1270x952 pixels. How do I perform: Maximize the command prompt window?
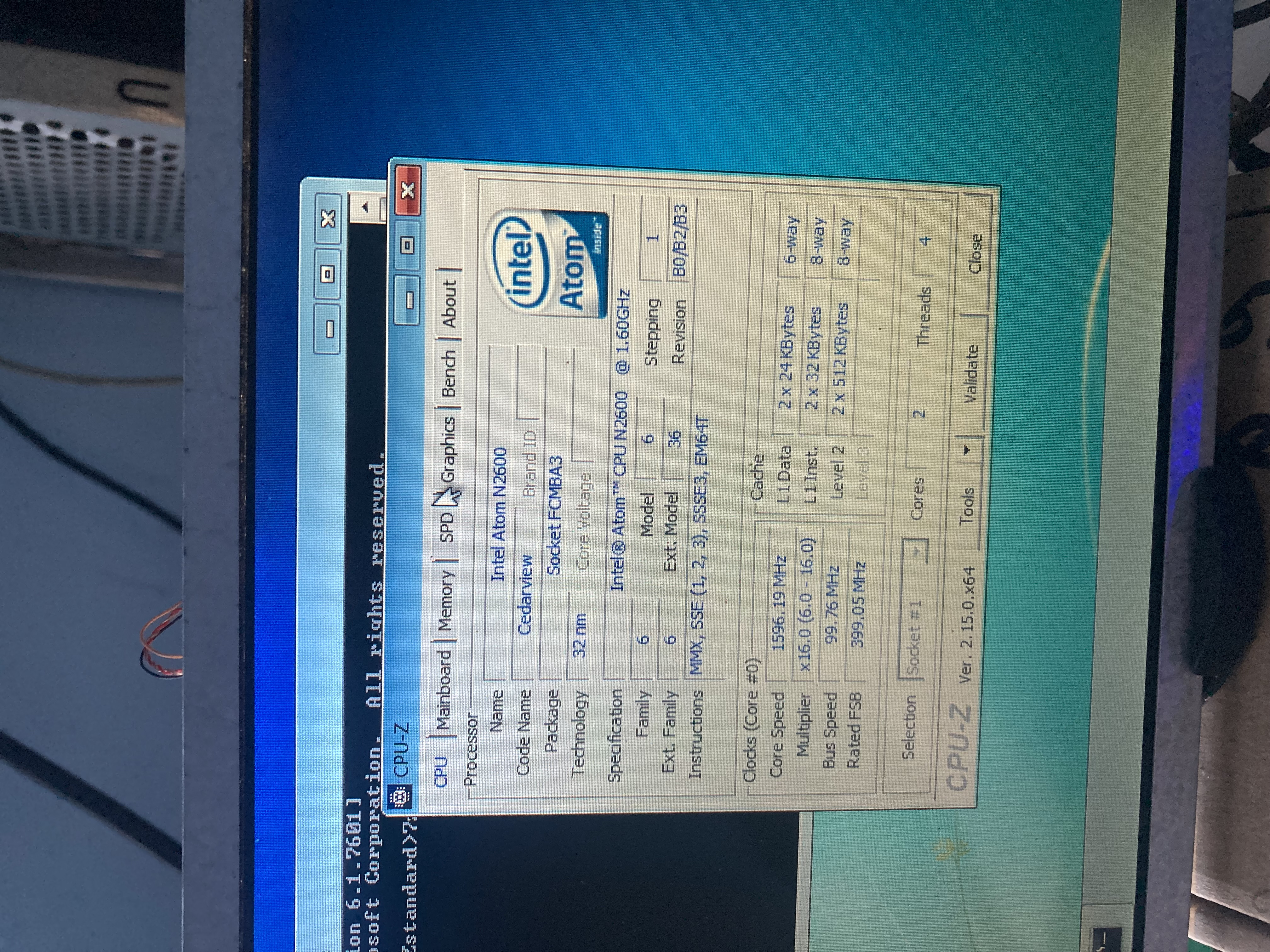tap(329, 274)
